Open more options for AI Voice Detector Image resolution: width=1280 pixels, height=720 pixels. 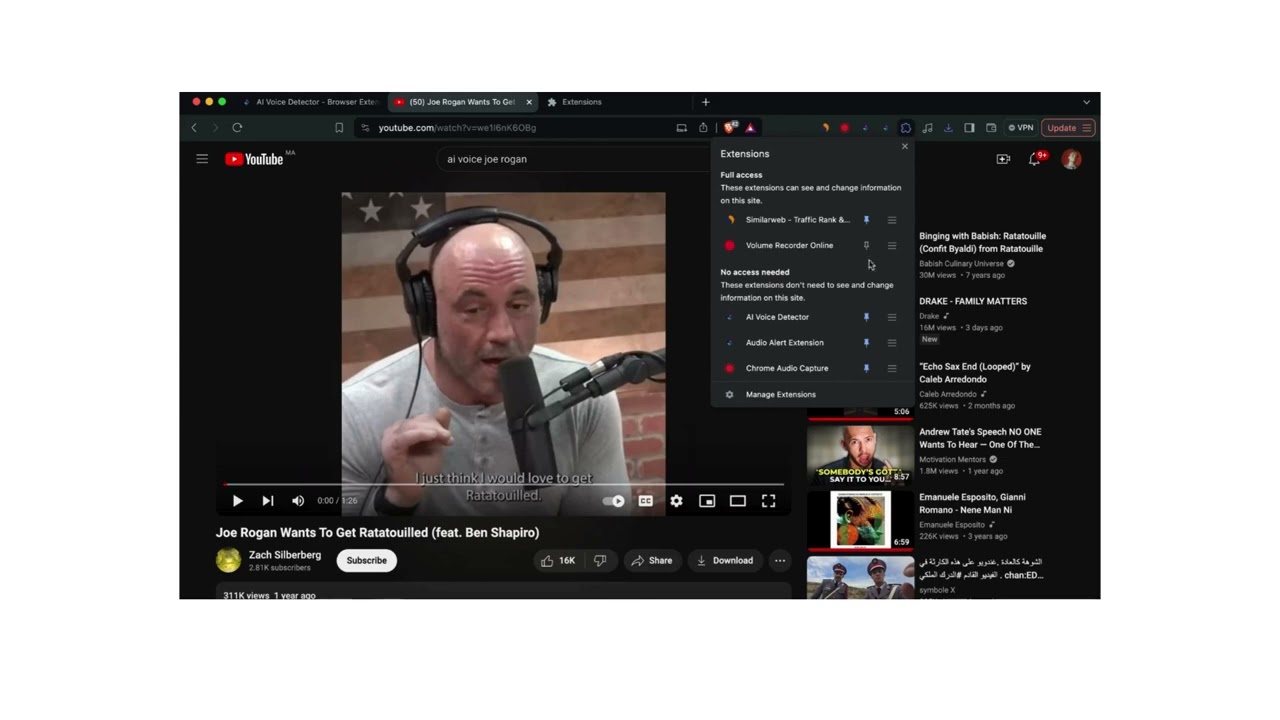click(x=892, y=317)
